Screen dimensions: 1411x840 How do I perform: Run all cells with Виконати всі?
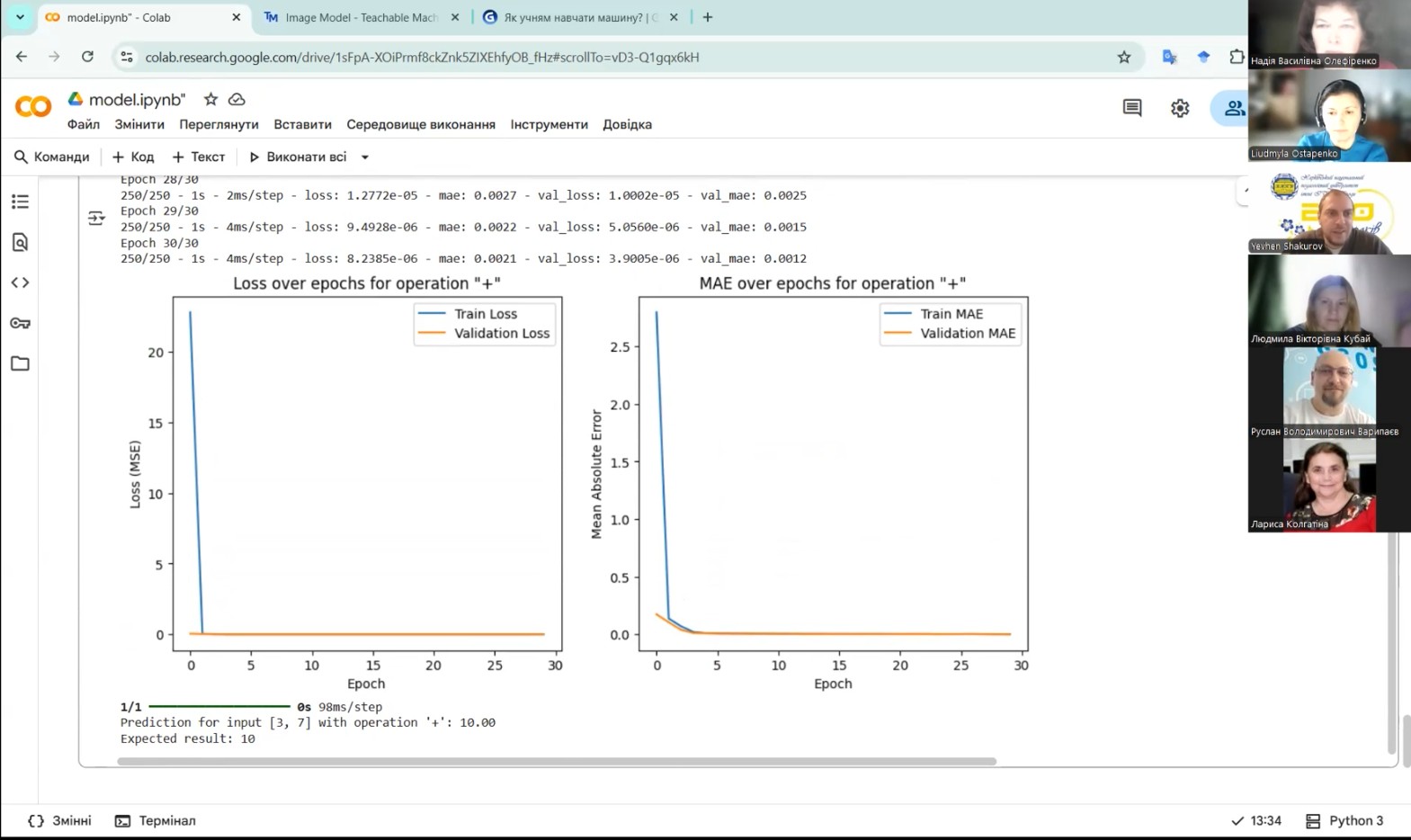point(298,156)
